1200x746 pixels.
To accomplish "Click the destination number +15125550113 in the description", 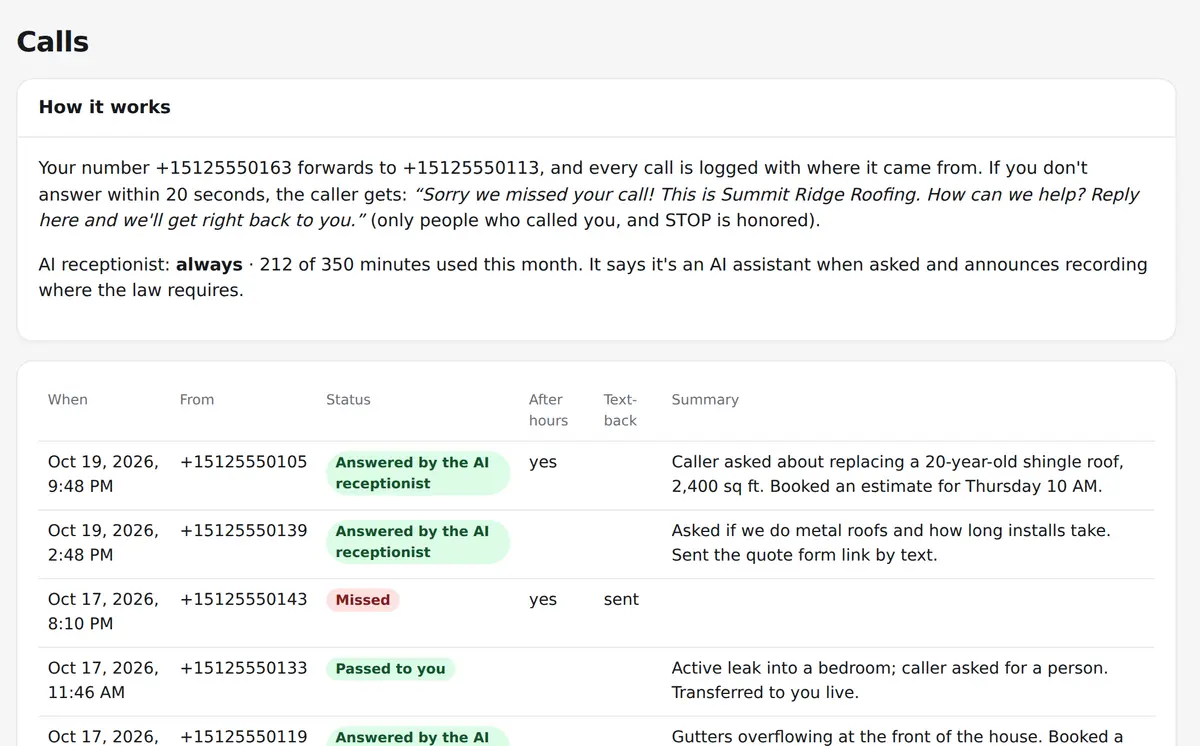I will click(472, 167).
